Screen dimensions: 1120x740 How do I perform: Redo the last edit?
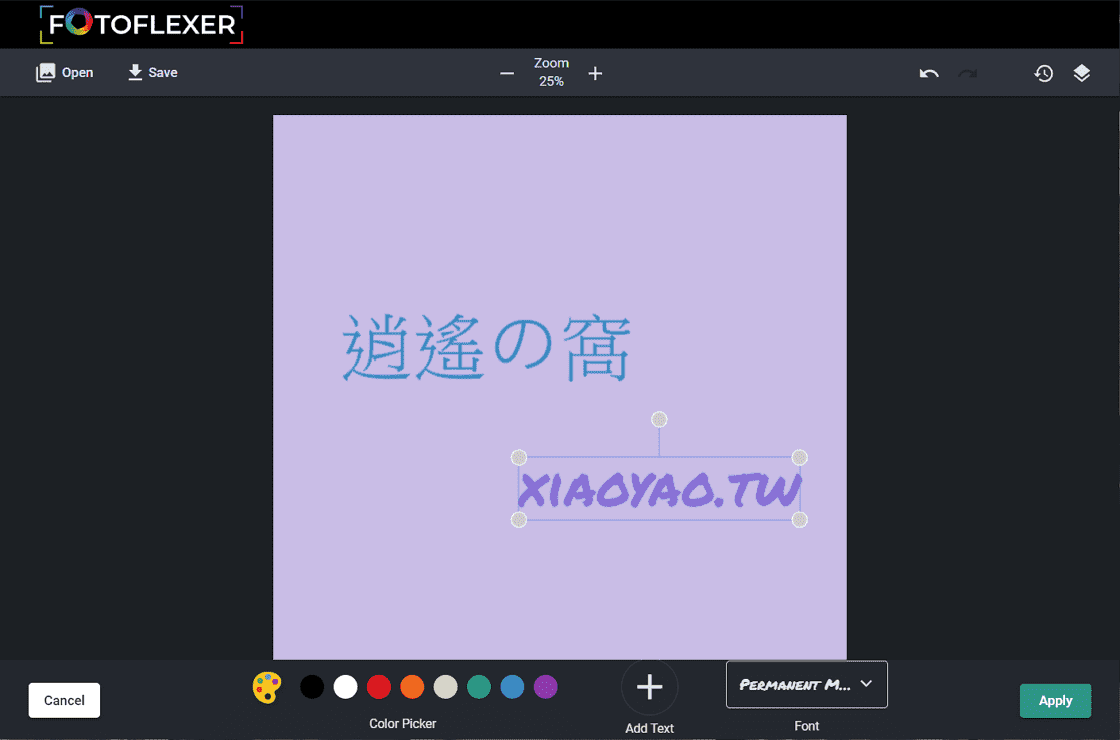(x=967, y=73)
